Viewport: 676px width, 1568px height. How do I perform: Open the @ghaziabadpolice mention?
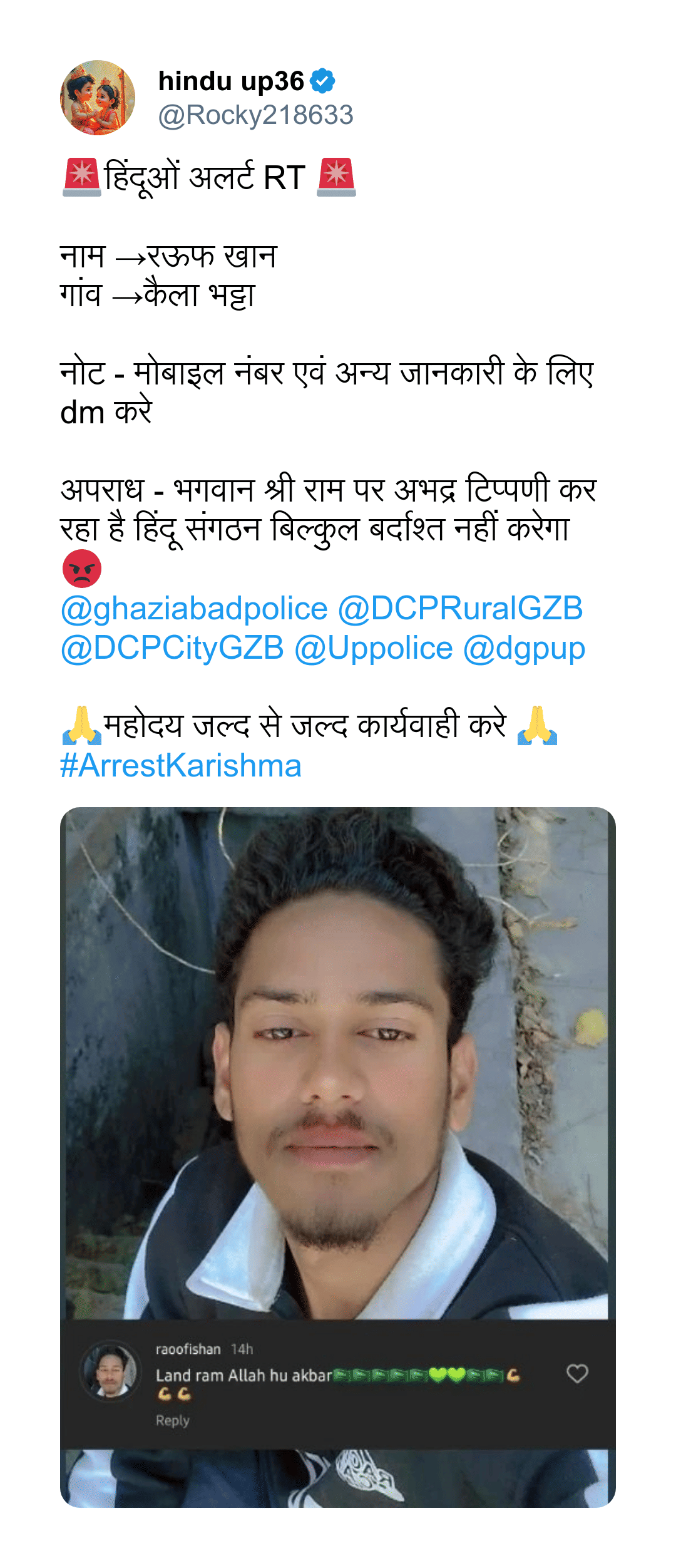tap(194, 609)
